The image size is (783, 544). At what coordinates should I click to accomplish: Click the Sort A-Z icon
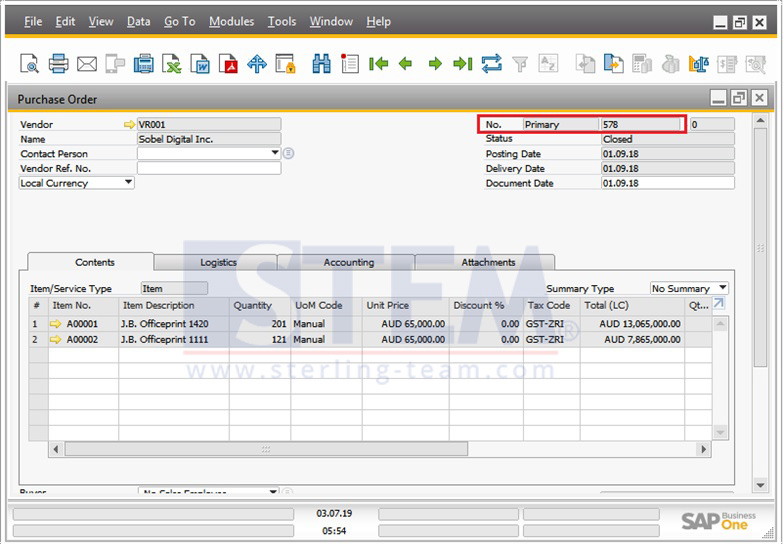click(x=548, y=64)
